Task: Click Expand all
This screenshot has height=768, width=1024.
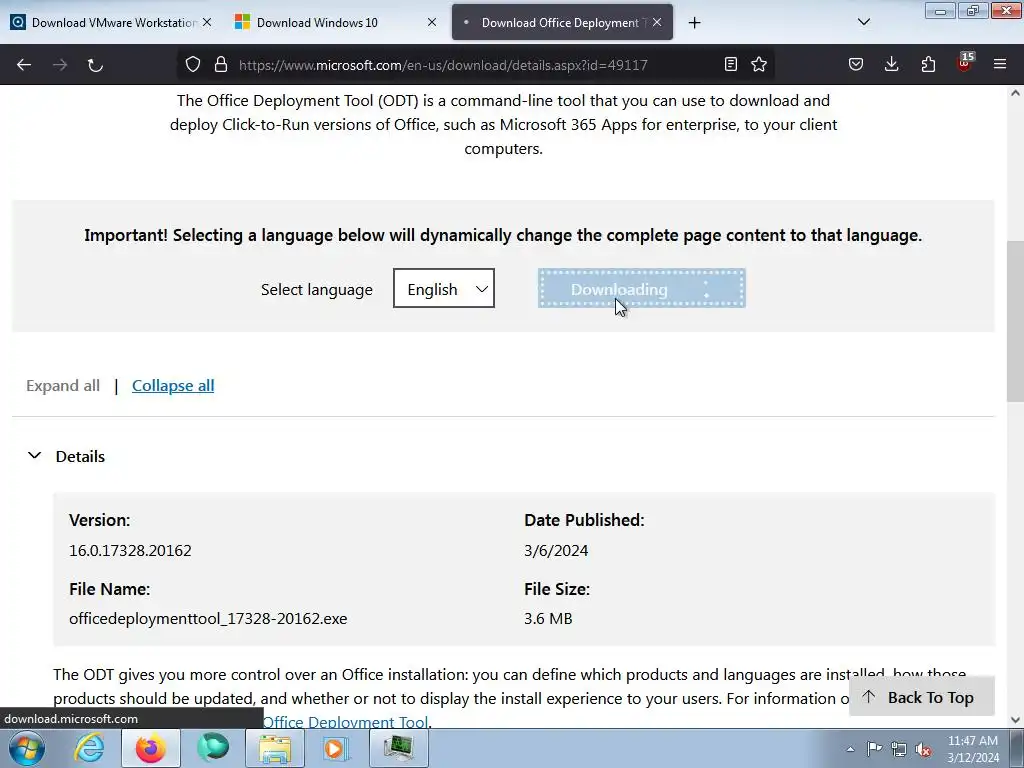Action: pos(63,385)
